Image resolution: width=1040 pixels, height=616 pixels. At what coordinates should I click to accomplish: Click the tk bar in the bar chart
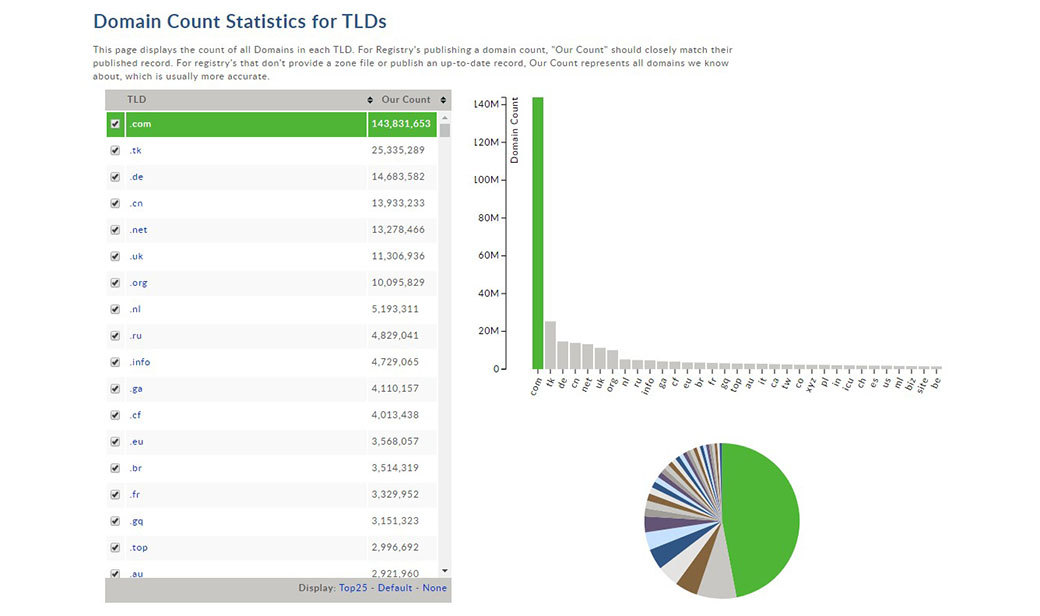coord(550,345)
